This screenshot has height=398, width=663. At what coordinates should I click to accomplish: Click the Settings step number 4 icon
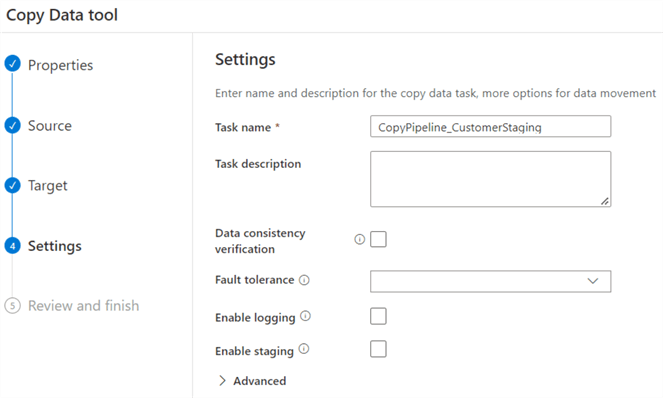point(12,246)
